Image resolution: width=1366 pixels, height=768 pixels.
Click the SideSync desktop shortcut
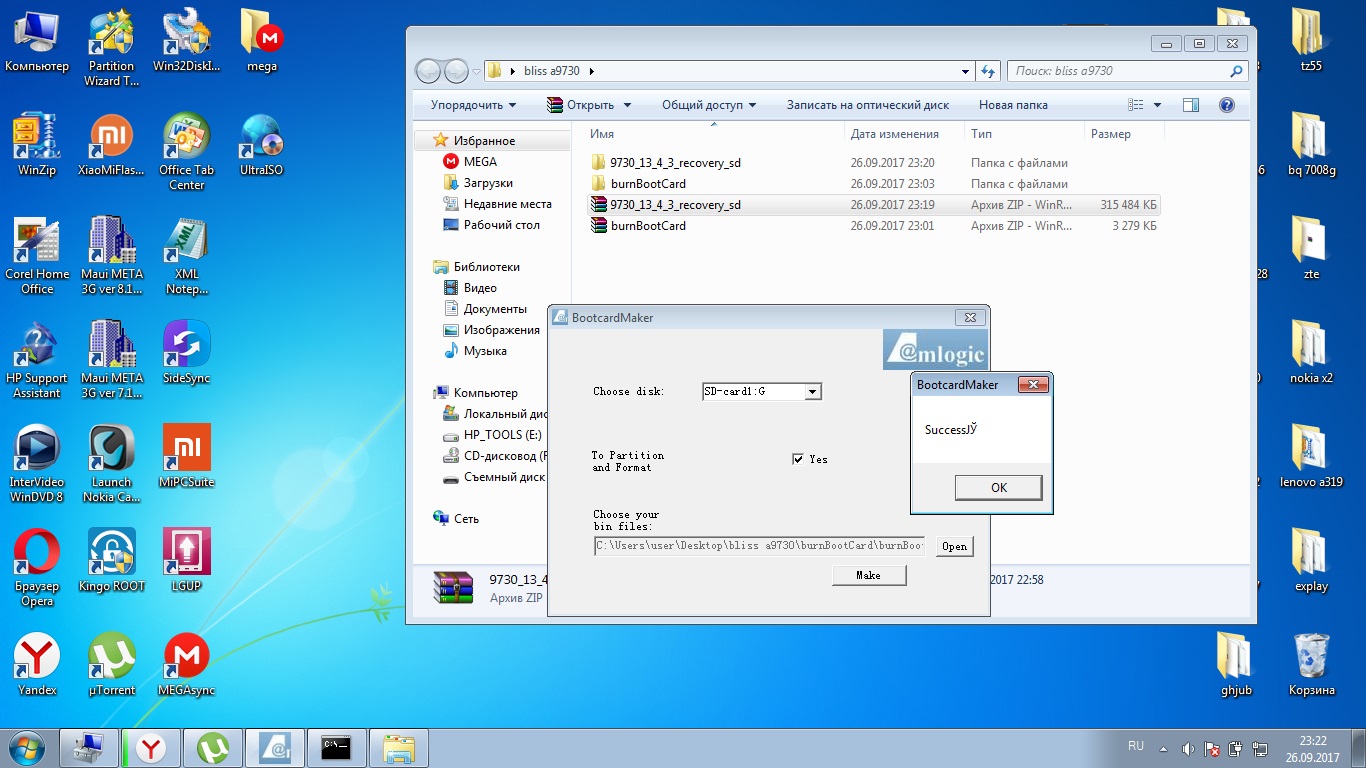pyautogui.click(x=186, y=353)
